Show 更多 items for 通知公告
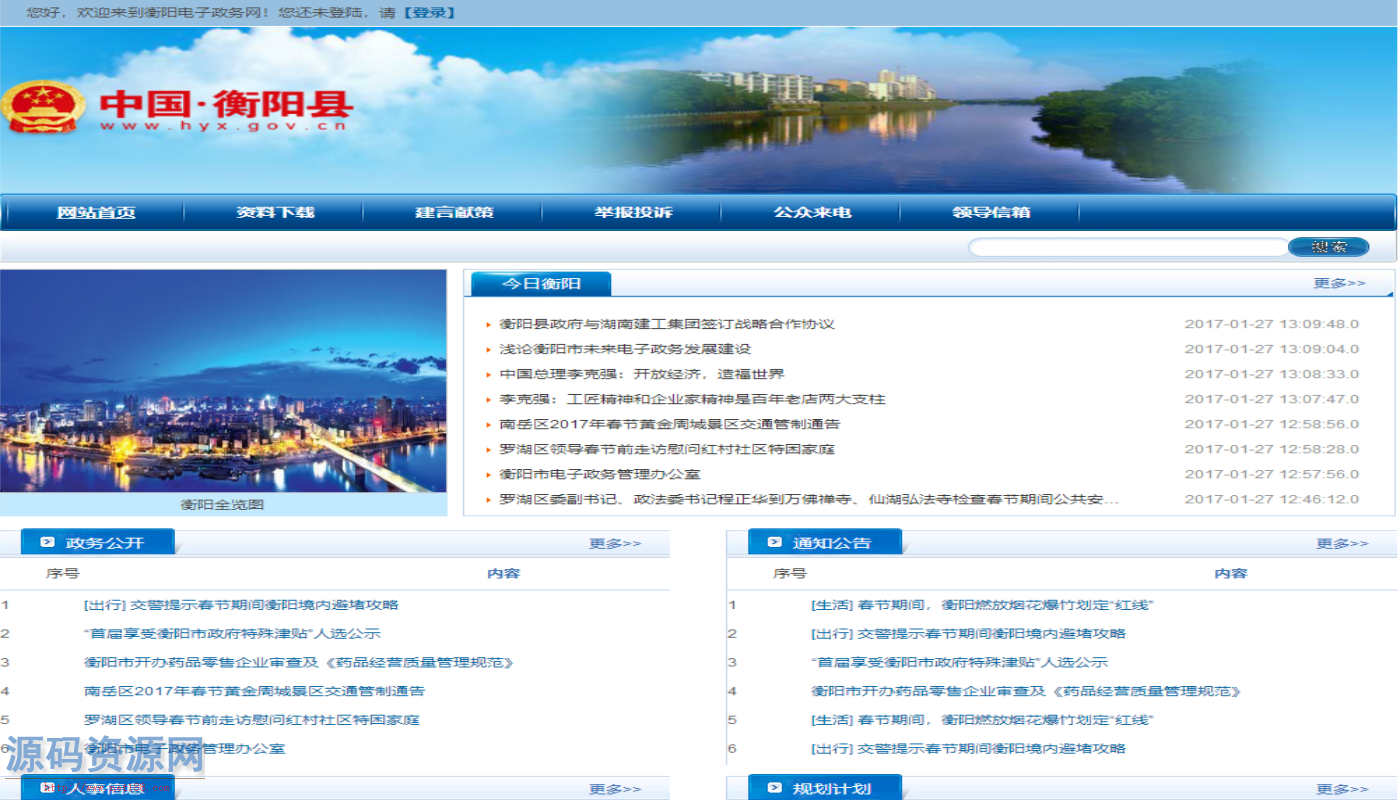The width and height of the screenshot is (1400, 800). [x=1342, y=543]
